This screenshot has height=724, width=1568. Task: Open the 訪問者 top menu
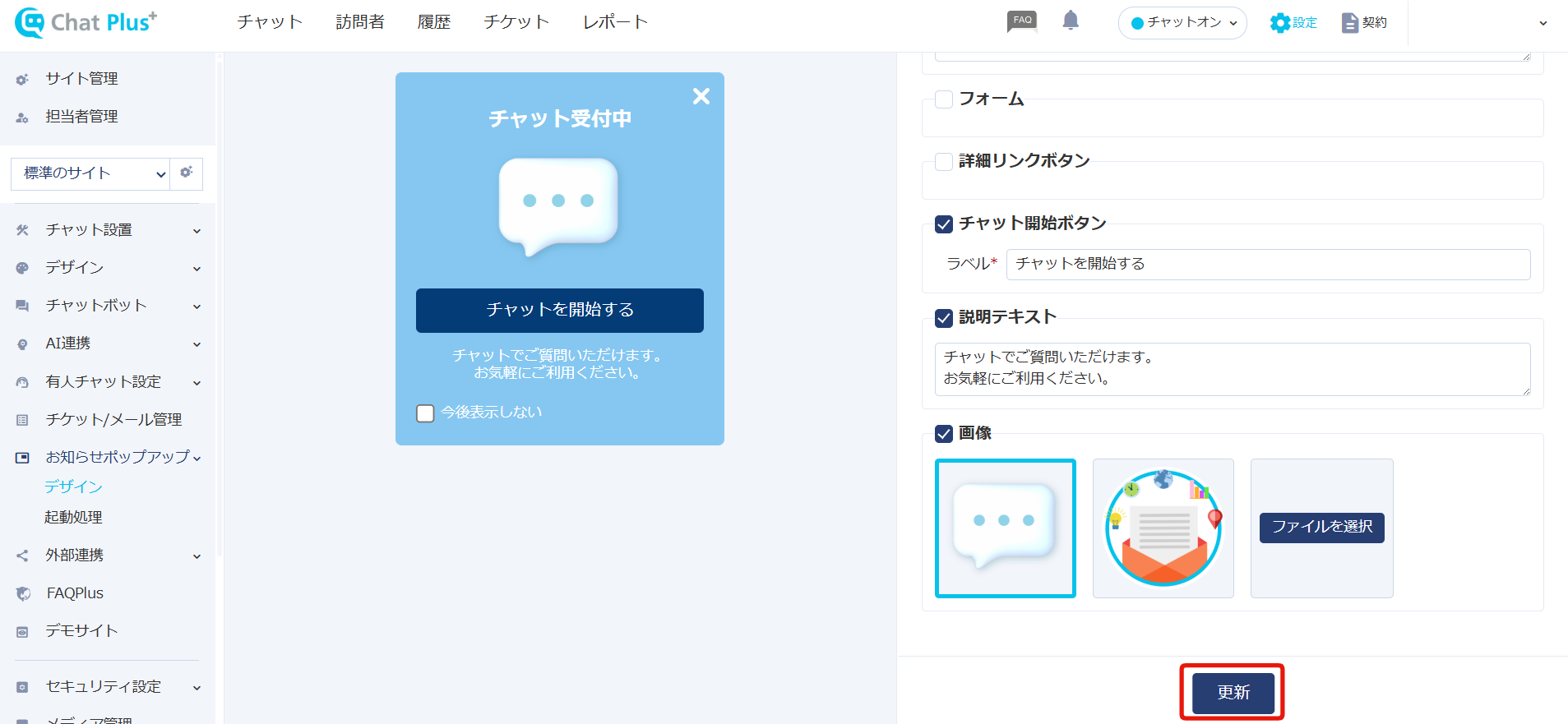(x=360, y=22)
